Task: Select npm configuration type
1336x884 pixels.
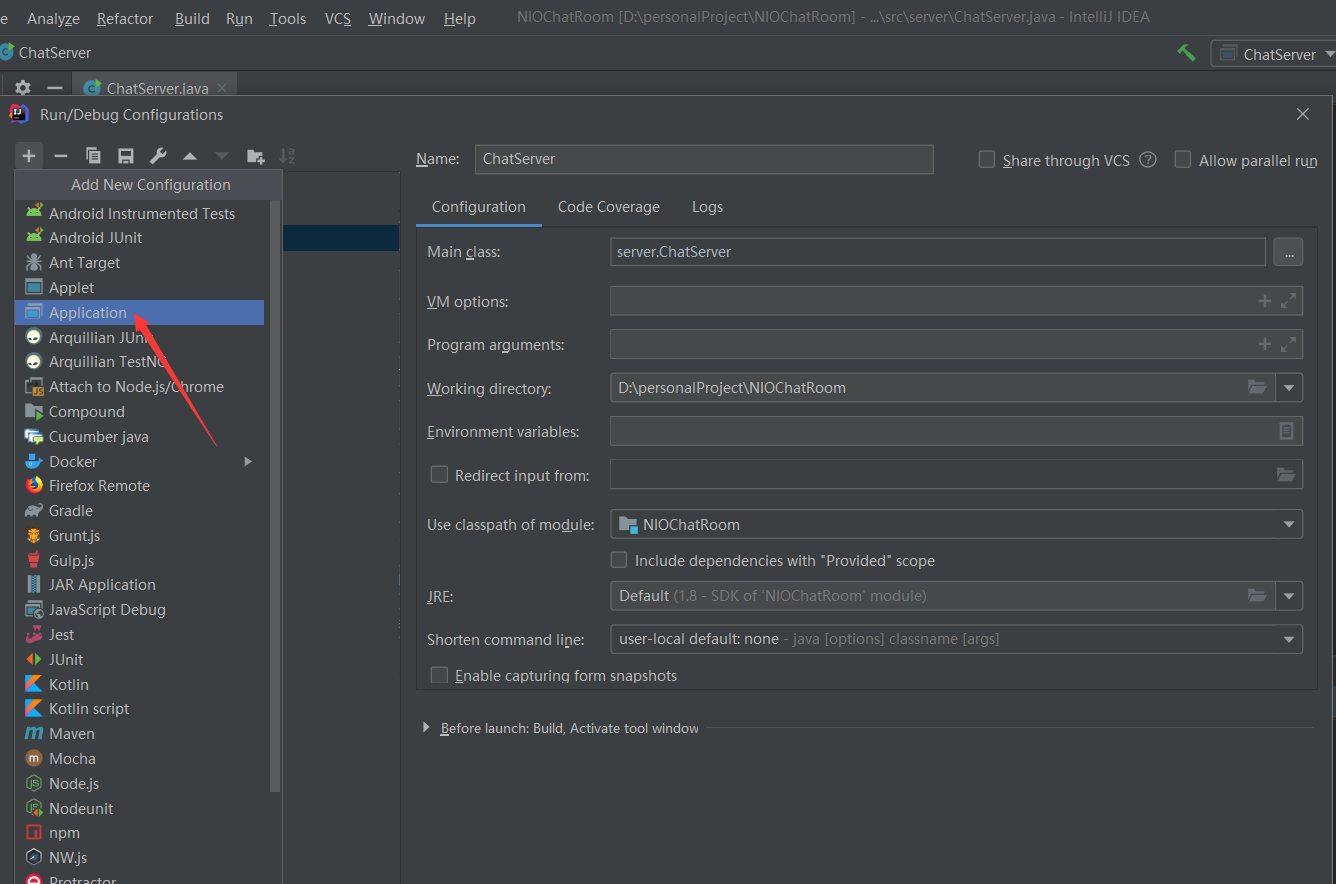Action: (x=140, y=833)
